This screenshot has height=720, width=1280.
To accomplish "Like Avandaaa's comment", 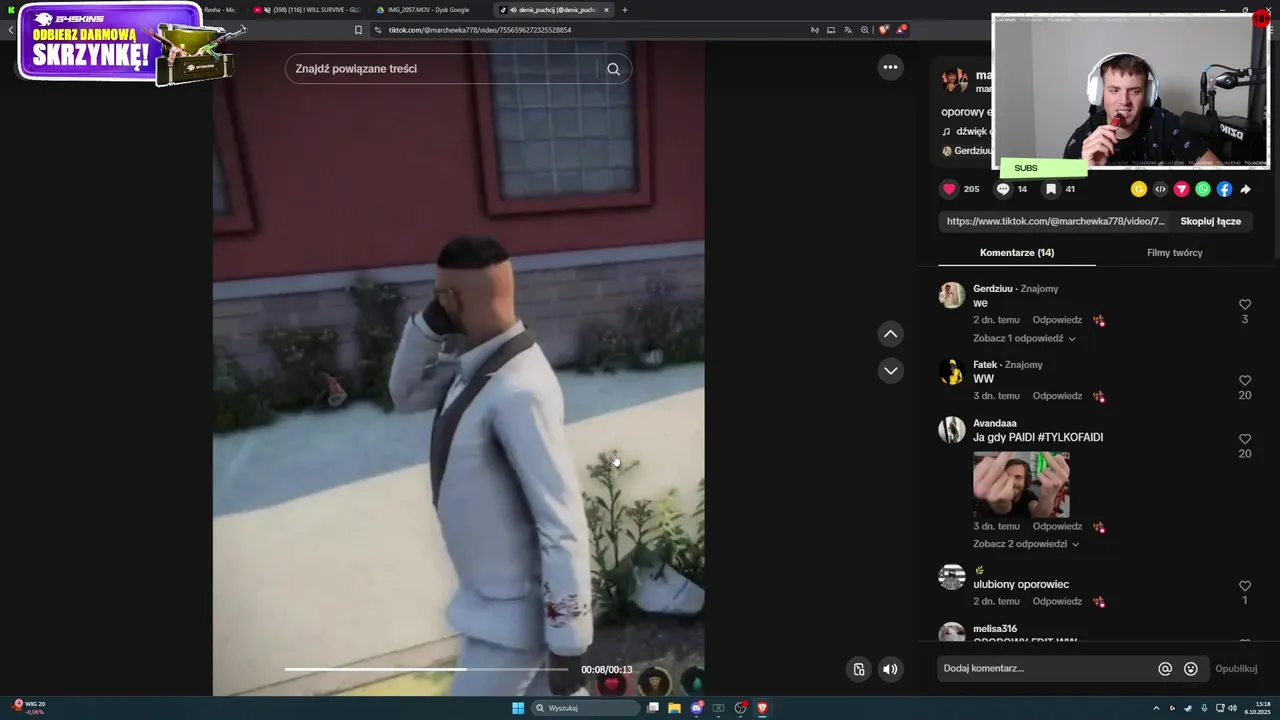I will point(1245,439).
